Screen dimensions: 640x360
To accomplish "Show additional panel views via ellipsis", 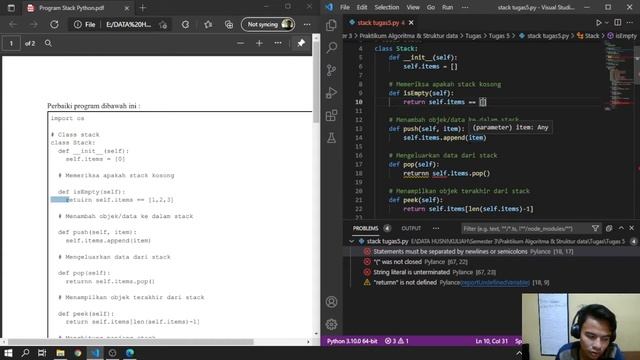I will (436, 229).
